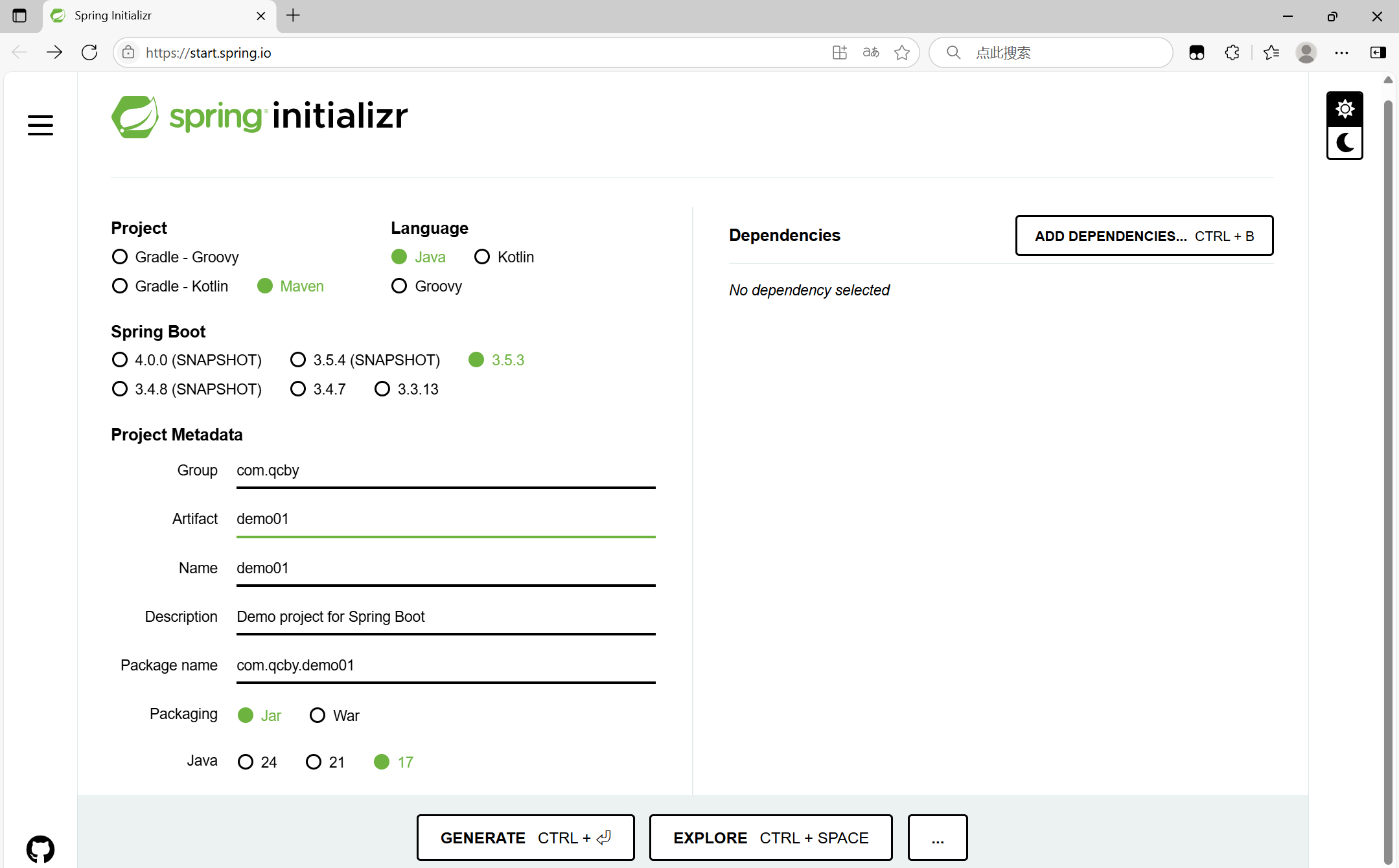This screenshot has height=868, width=1399.
Task: Choose Jar packaging
Action: pyautogui.click(x=259, y=716)
